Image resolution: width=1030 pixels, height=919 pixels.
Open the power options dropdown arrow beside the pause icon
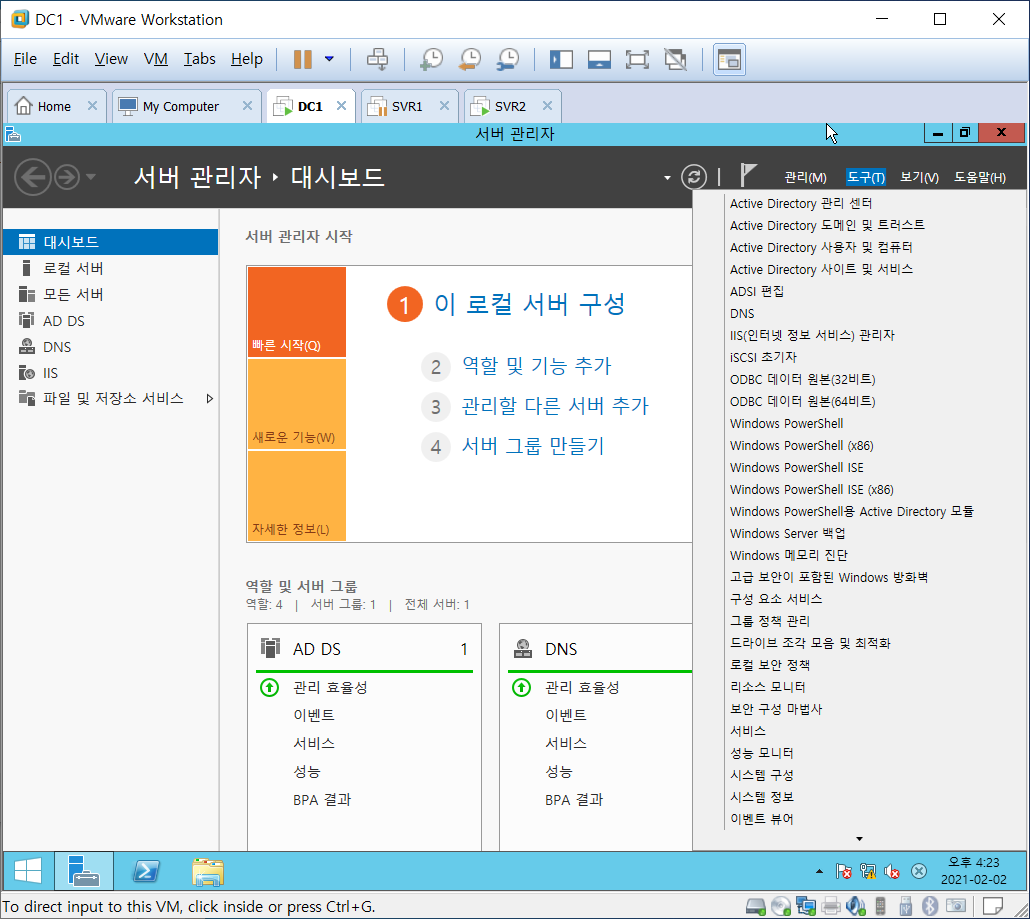click(x=329, y=59)
